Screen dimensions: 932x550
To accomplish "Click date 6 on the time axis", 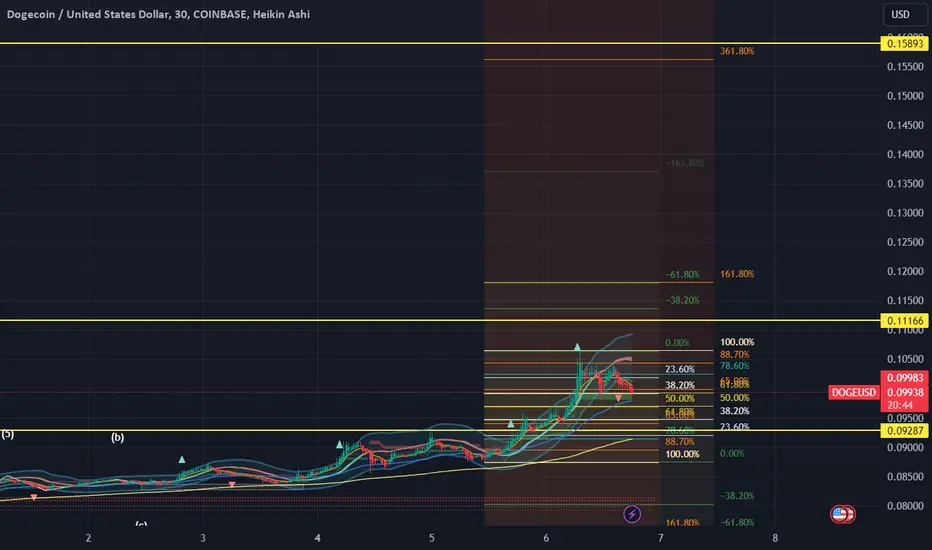I will point(546,538).
